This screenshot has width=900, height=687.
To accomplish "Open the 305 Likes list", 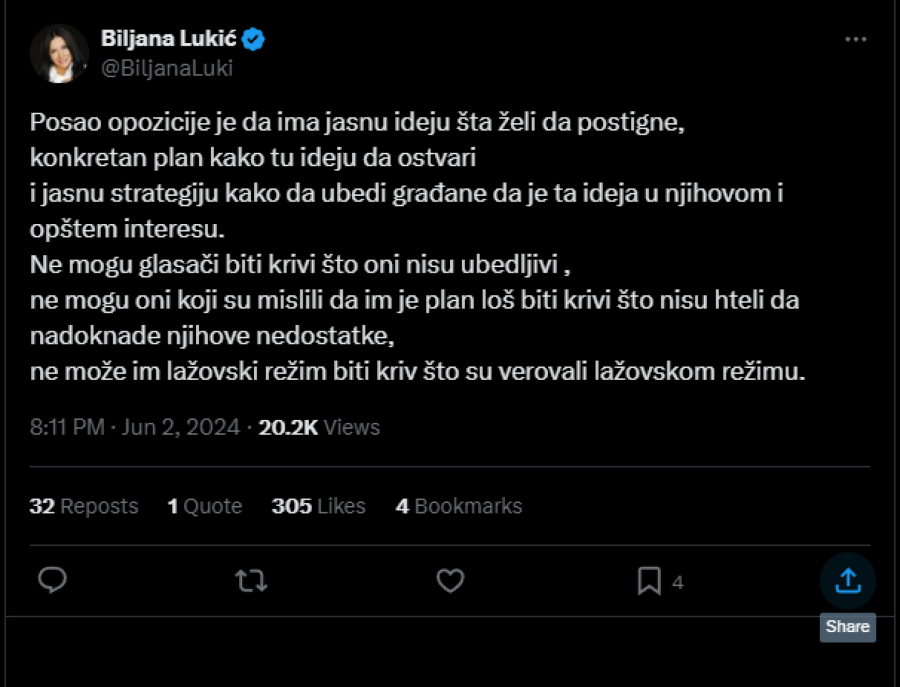I will click(x=320, y=506).
